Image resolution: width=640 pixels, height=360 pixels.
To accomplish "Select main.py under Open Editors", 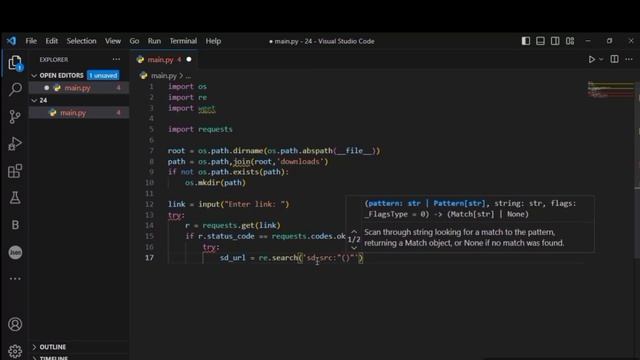I will [x=79, y=88].
